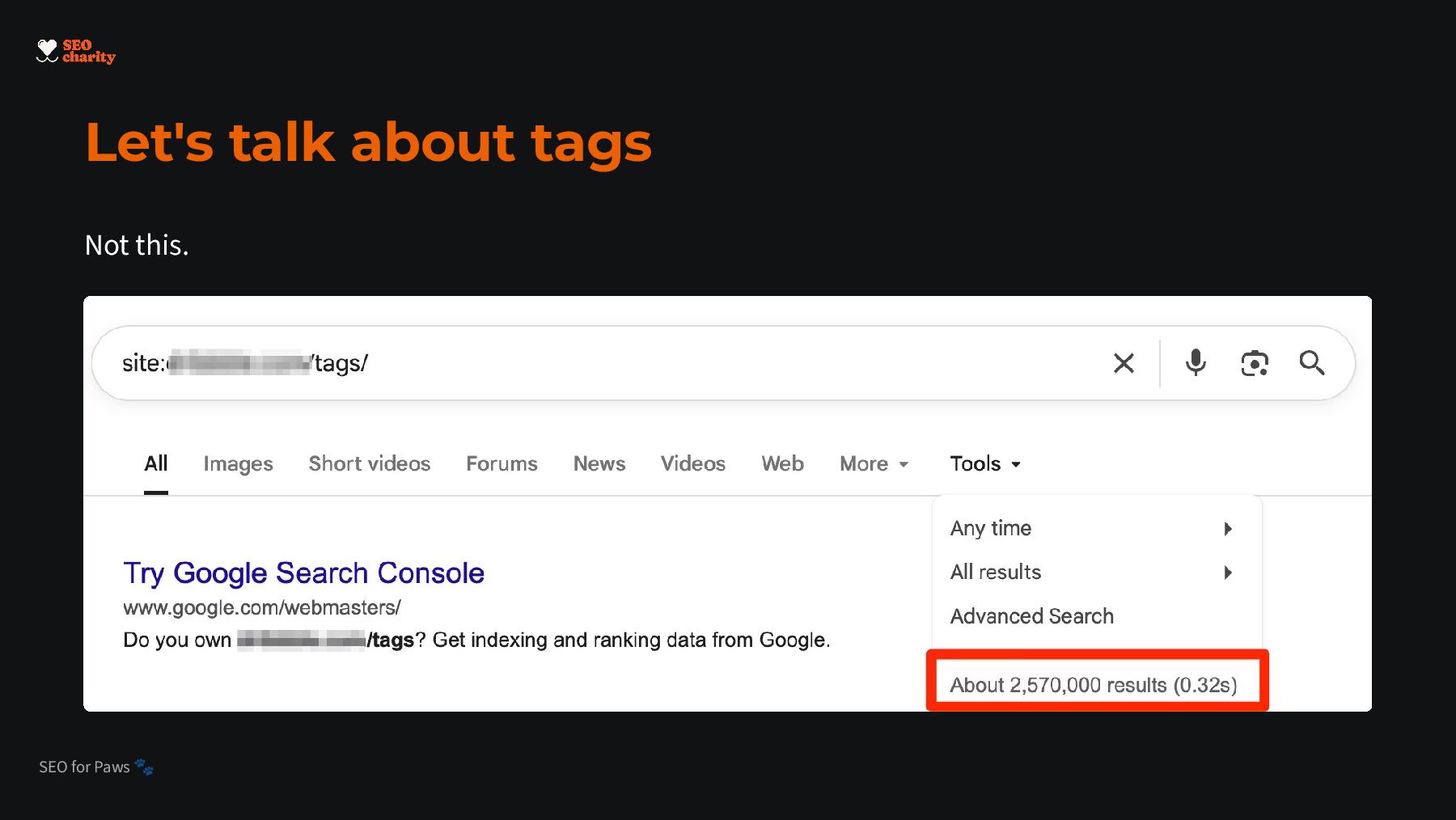Open the More dropdown
1456x820 pixels.
pos(874,463)
